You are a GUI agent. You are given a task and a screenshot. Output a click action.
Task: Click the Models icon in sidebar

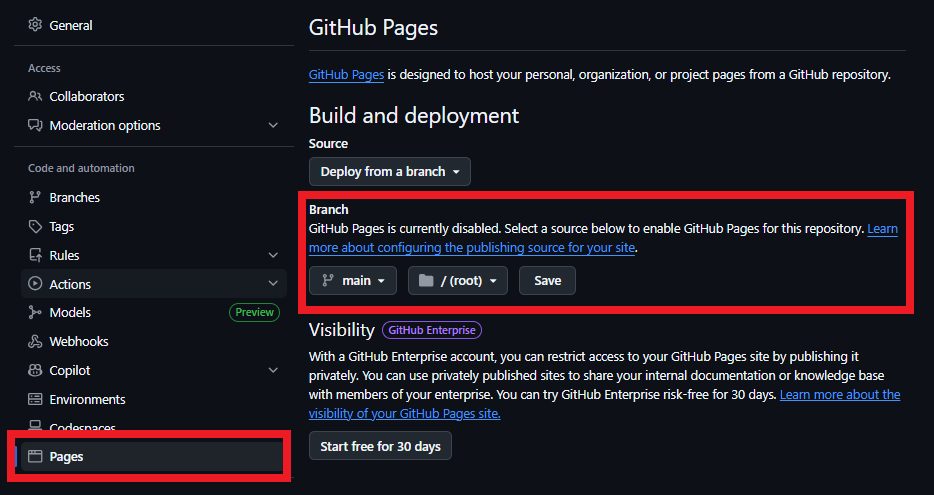[35, 313]
